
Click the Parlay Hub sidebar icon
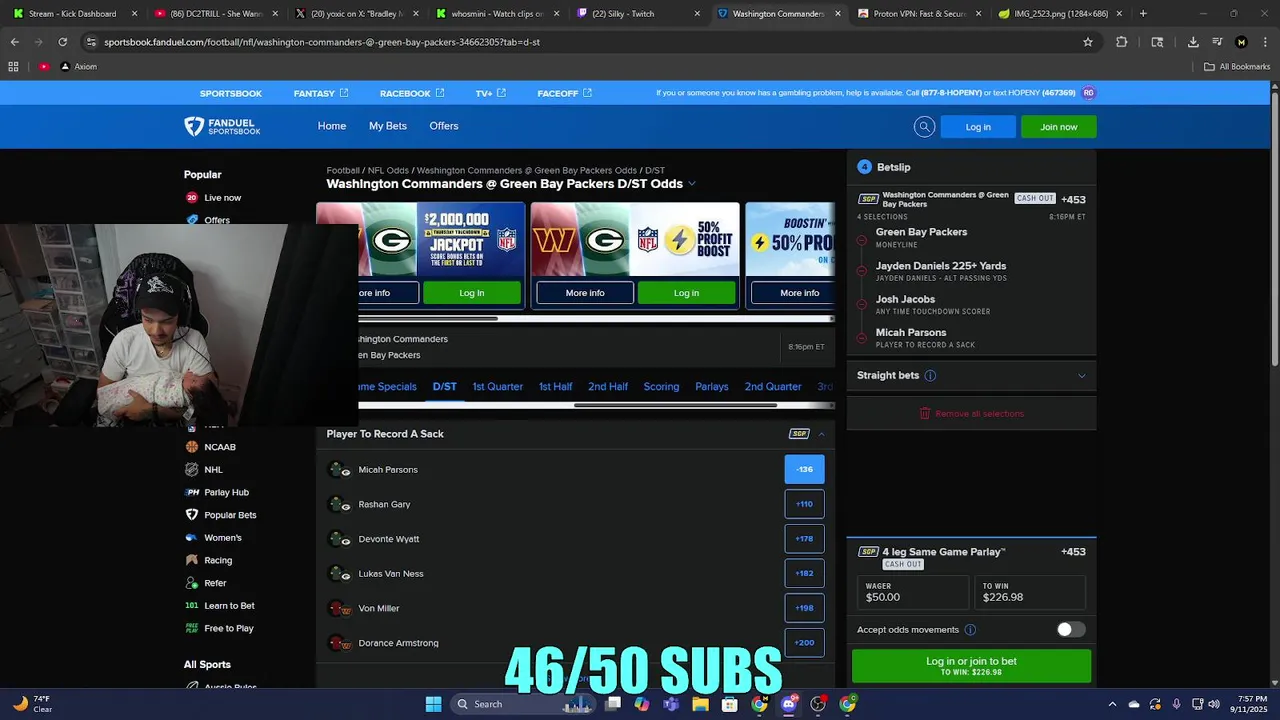192,492
